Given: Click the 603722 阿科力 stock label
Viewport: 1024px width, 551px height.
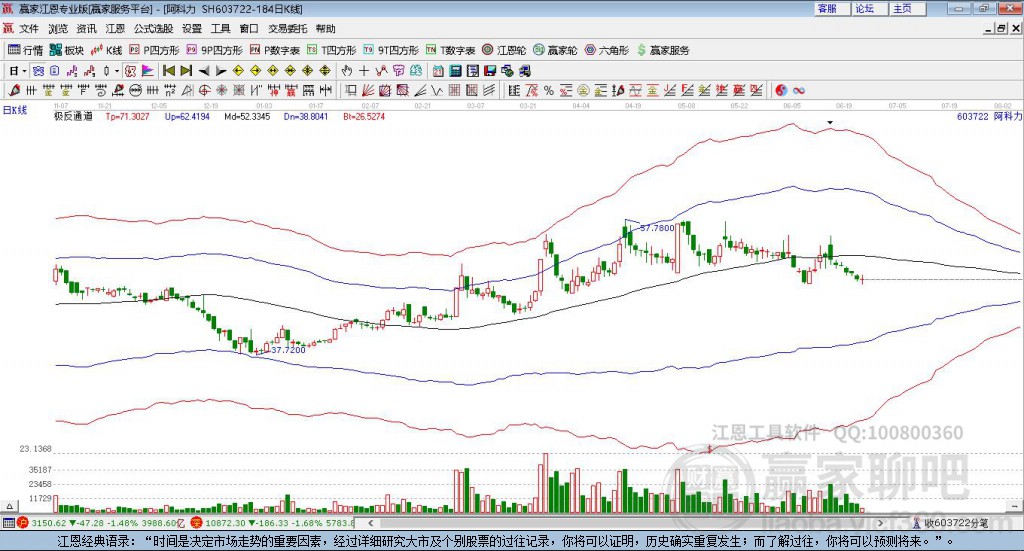Looking at the screenshot, I should pyautogui.click(x=989, y=116).
